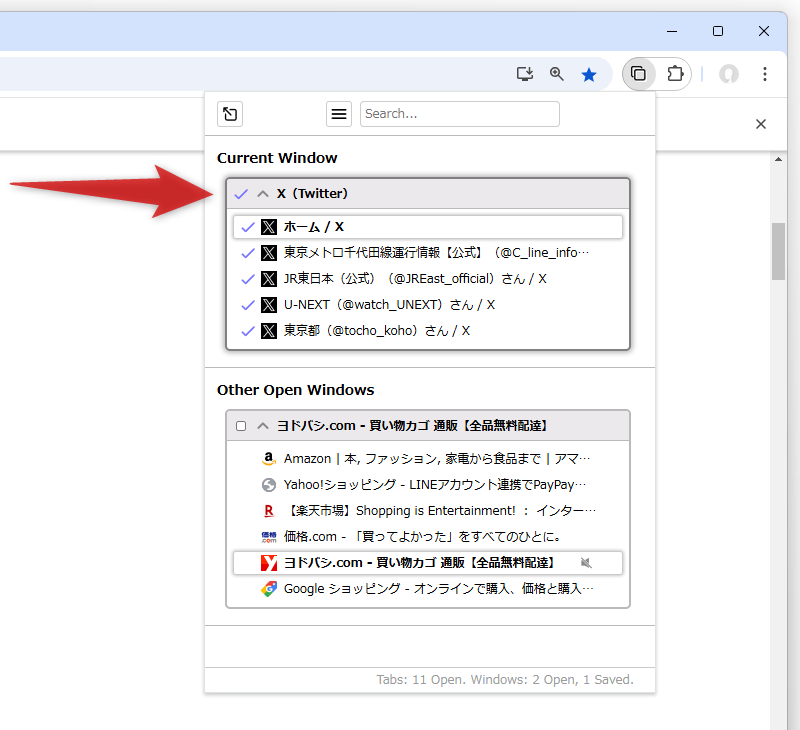This screenshot has width=800, height=730.
Task: Toggle saved checkmark for X (Twitter) window
Action: (x=241, y=194)
